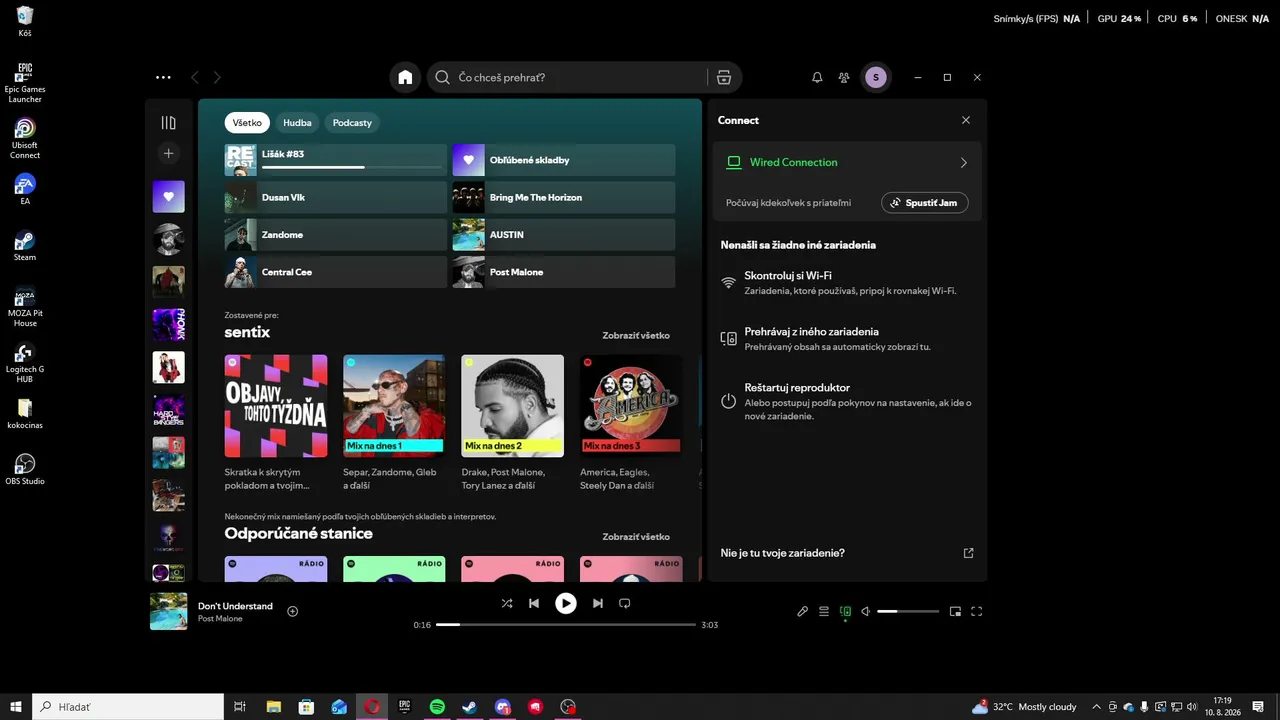Open the lyrics microphone icon
Screen dimensions: 1280x720
point(802,611)
